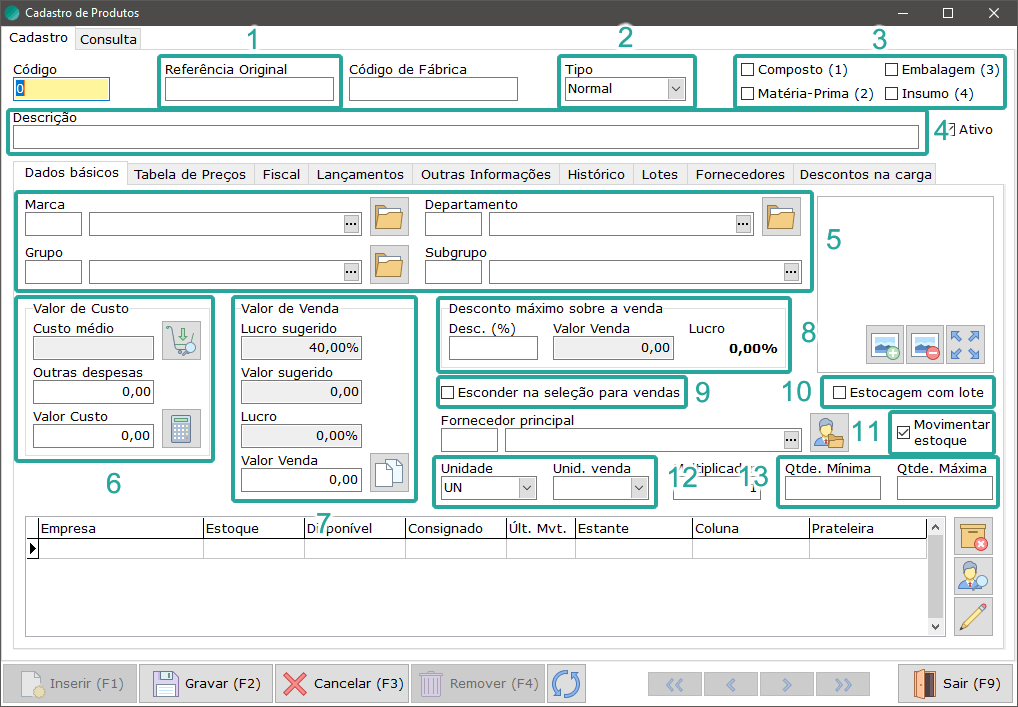Click the refresh arrows icon in bottom bar

(x=566, y=684)
